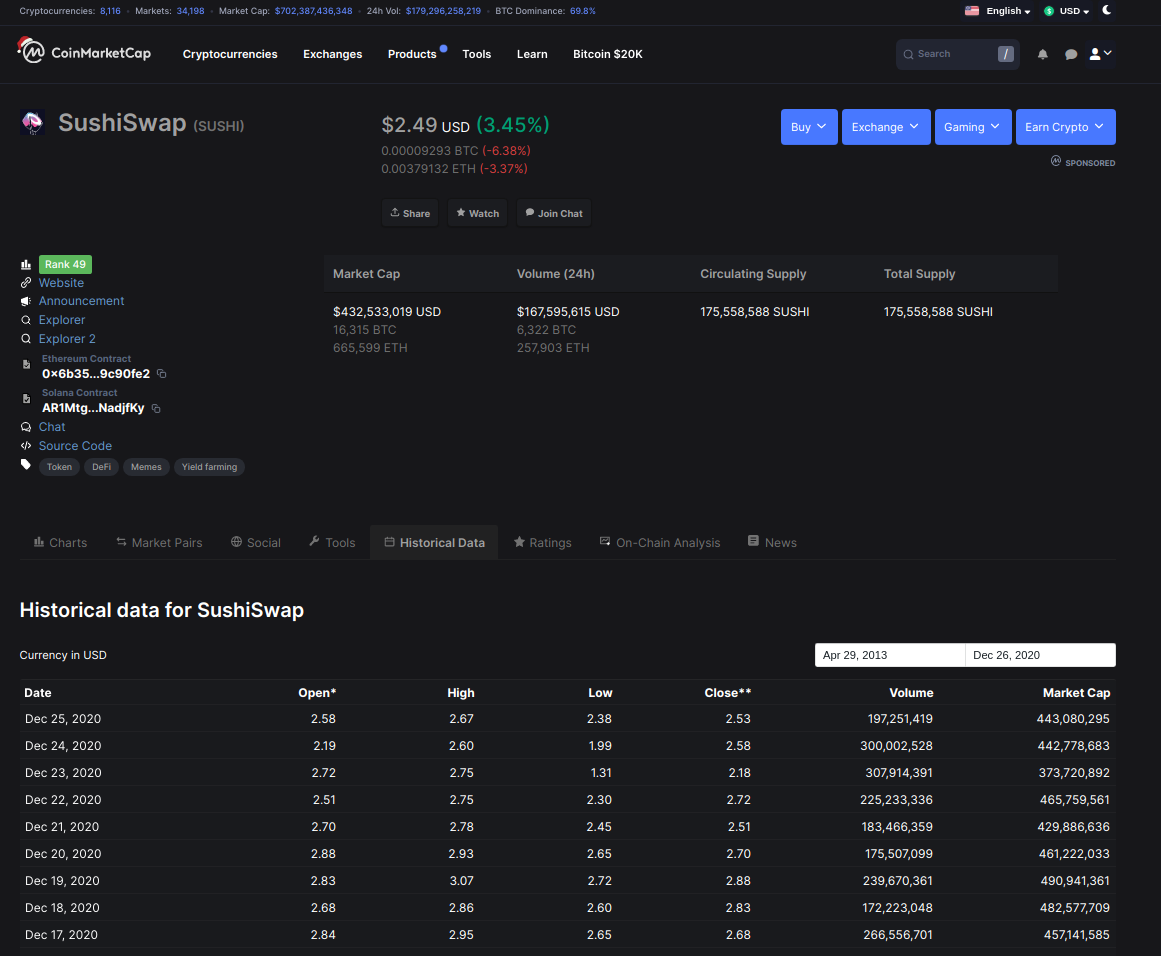The image size is (1161, 956).
Task: Open the Announcement link
Action: pyautogui.click(x=81, y=301)
